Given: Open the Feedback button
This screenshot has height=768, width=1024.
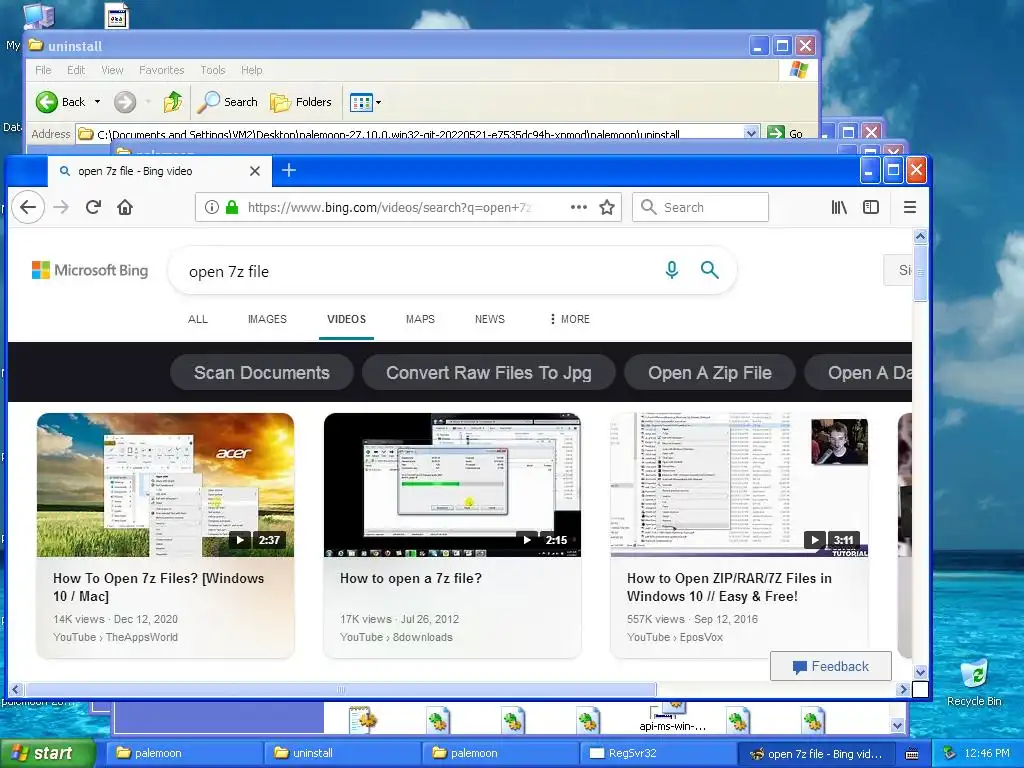Looking at the screenshot, I should [831, 666].
